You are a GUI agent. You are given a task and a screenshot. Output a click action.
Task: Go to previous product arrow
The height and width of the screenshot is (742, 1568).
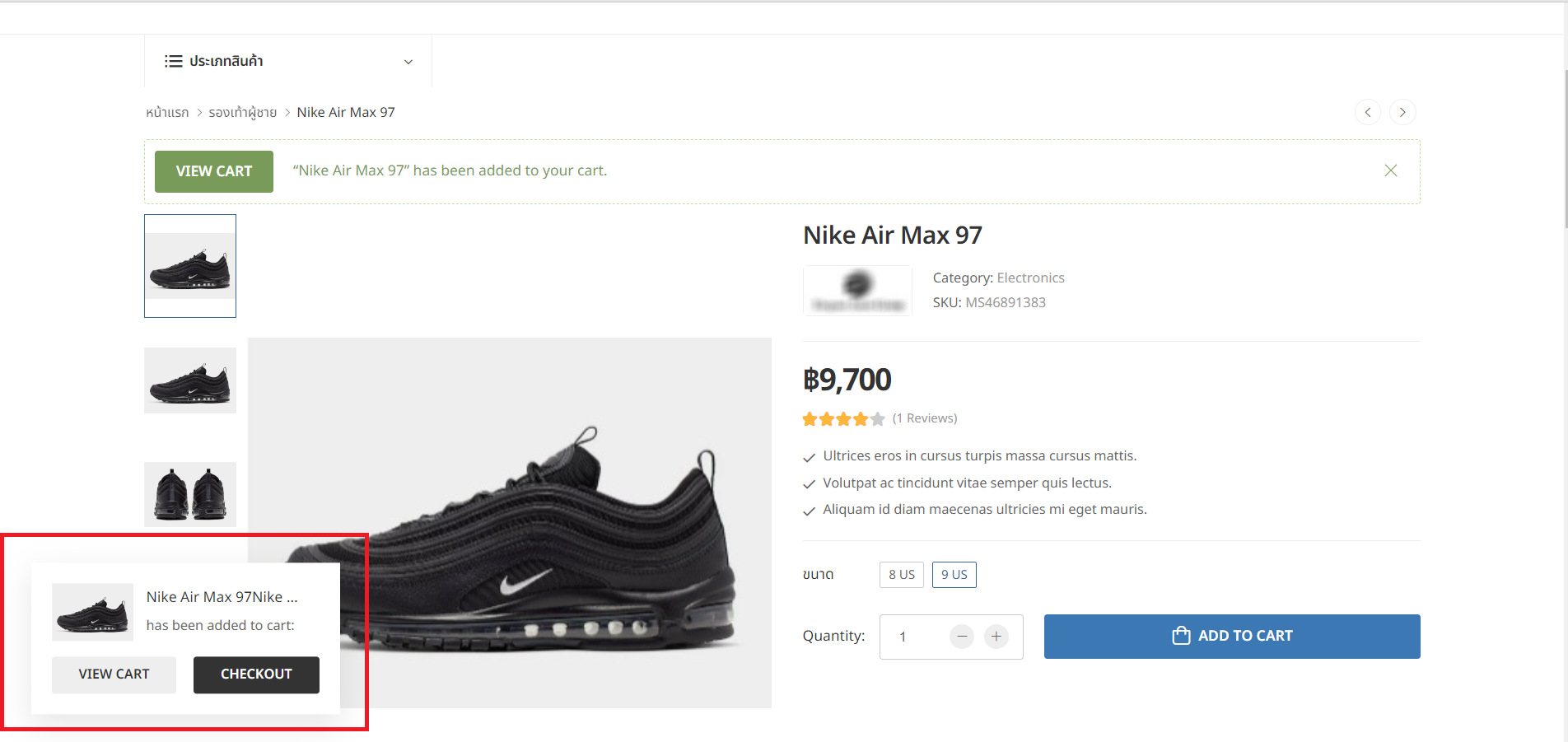(1368, 112)
